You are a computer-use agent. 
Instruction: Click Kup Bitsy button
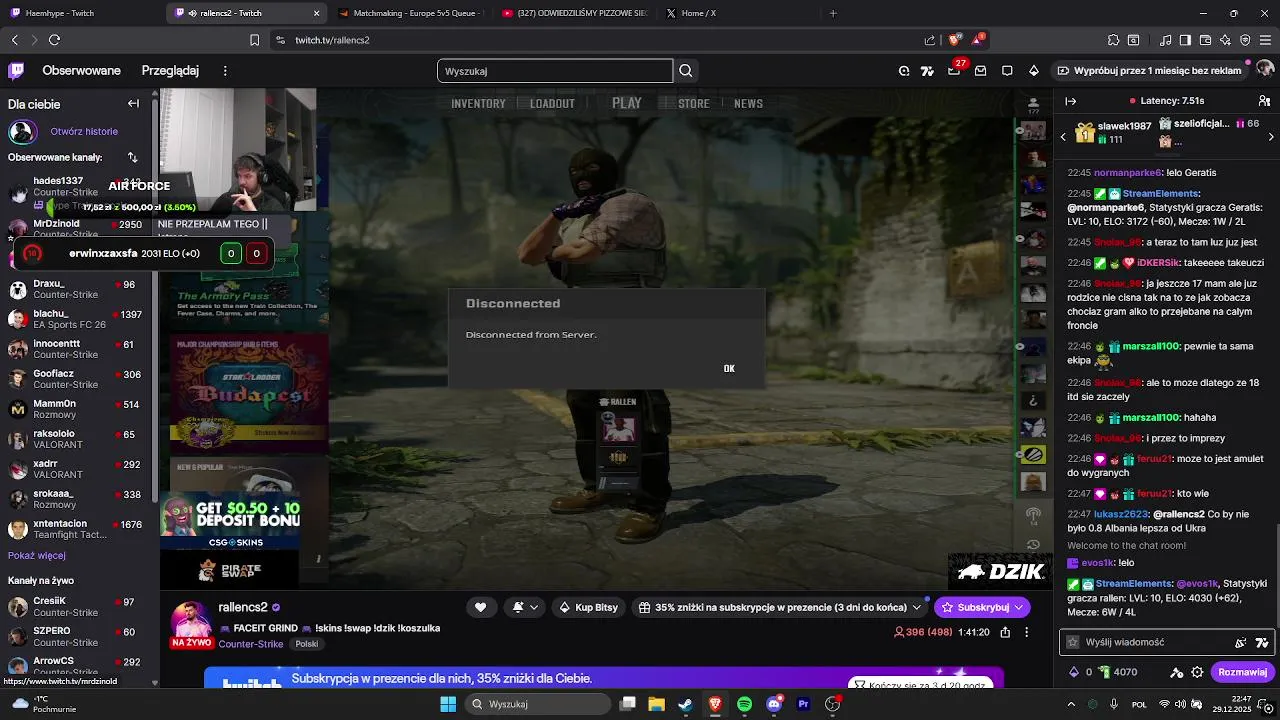coord(588,607)
